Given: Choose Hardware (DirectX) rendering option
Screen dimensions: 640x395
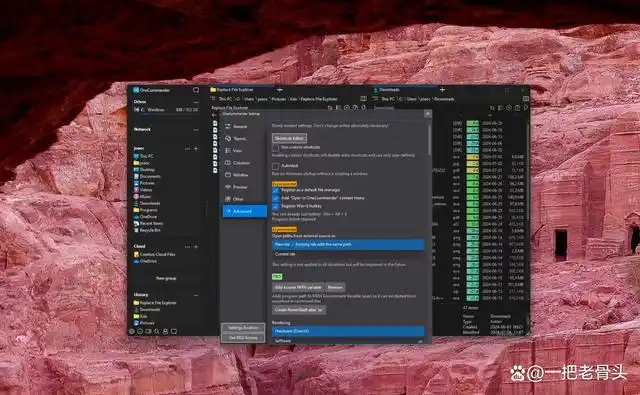Looking at the screenshot, I should 348,331.
